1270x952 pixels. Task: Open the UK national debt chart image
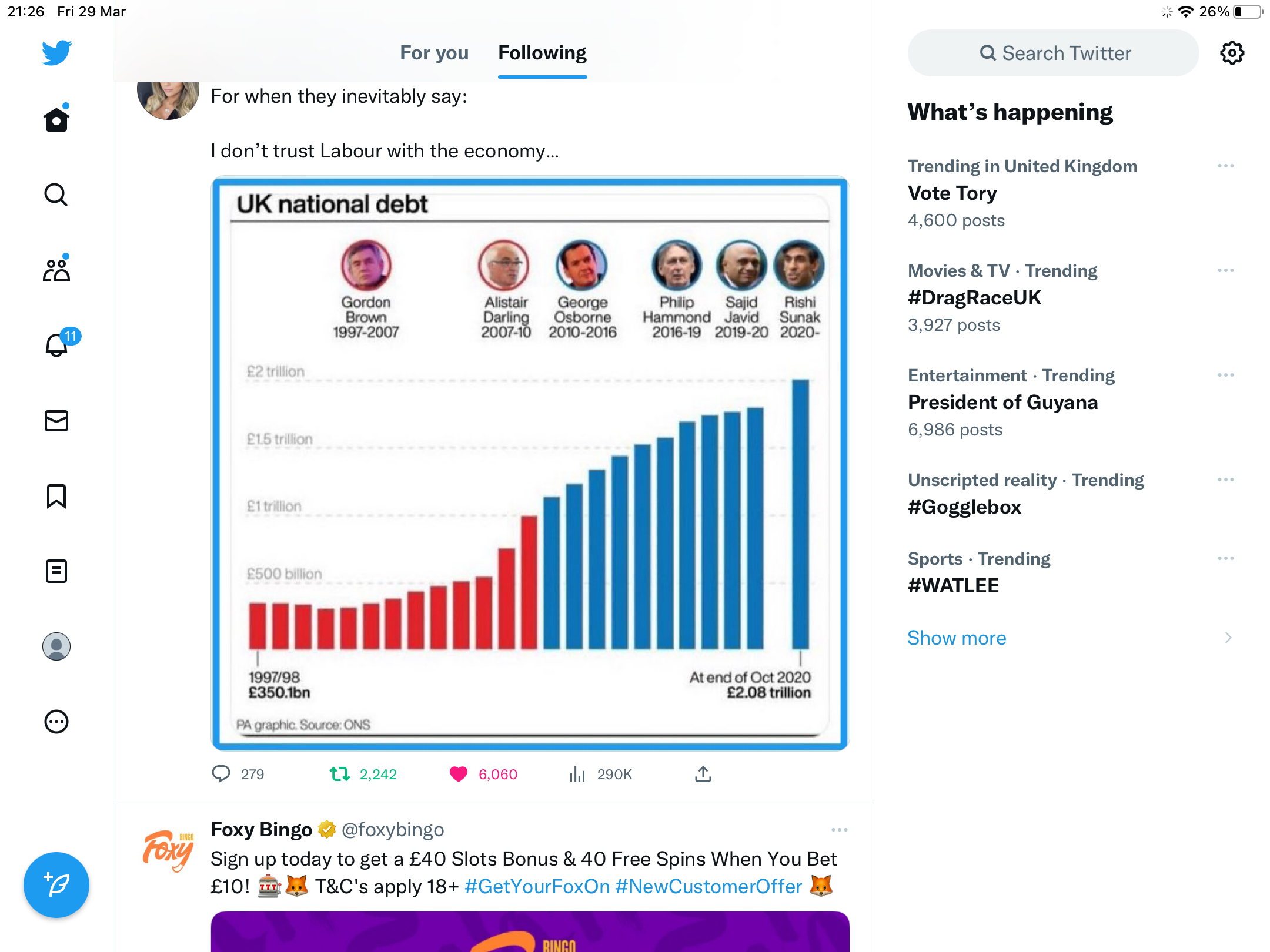point(530,464)
